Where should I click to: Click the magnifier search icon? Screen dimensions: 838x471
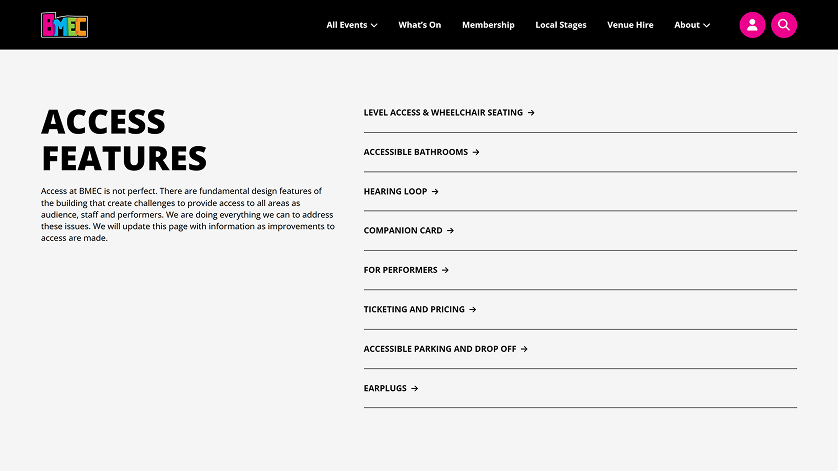tap(783, 25)
